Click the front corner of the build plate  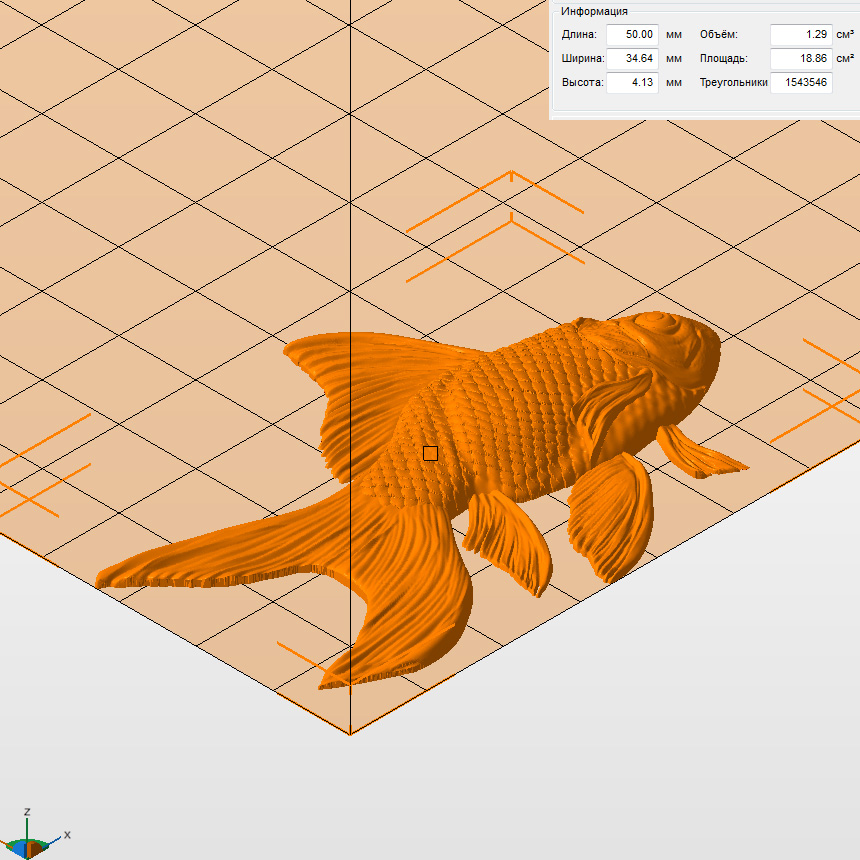point(350,734)
